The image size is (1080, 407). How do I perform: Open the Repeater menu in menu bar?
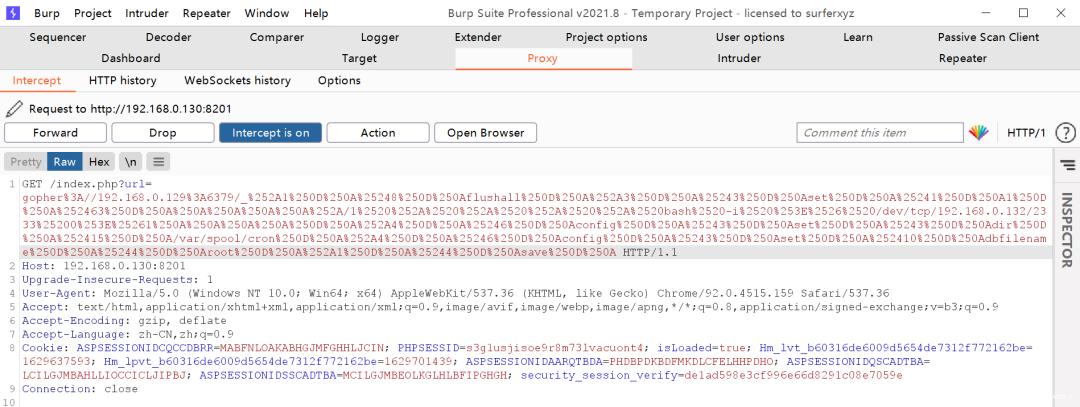(207, 13)
